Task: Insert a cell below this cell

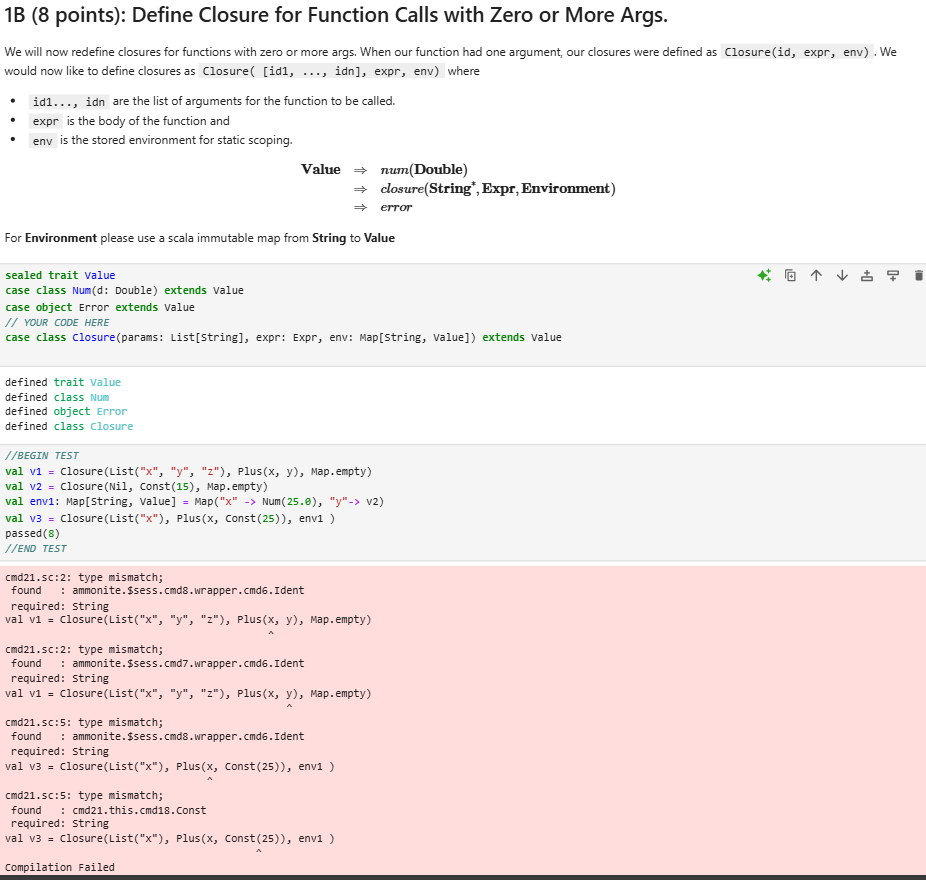Action: click(893, 275)
